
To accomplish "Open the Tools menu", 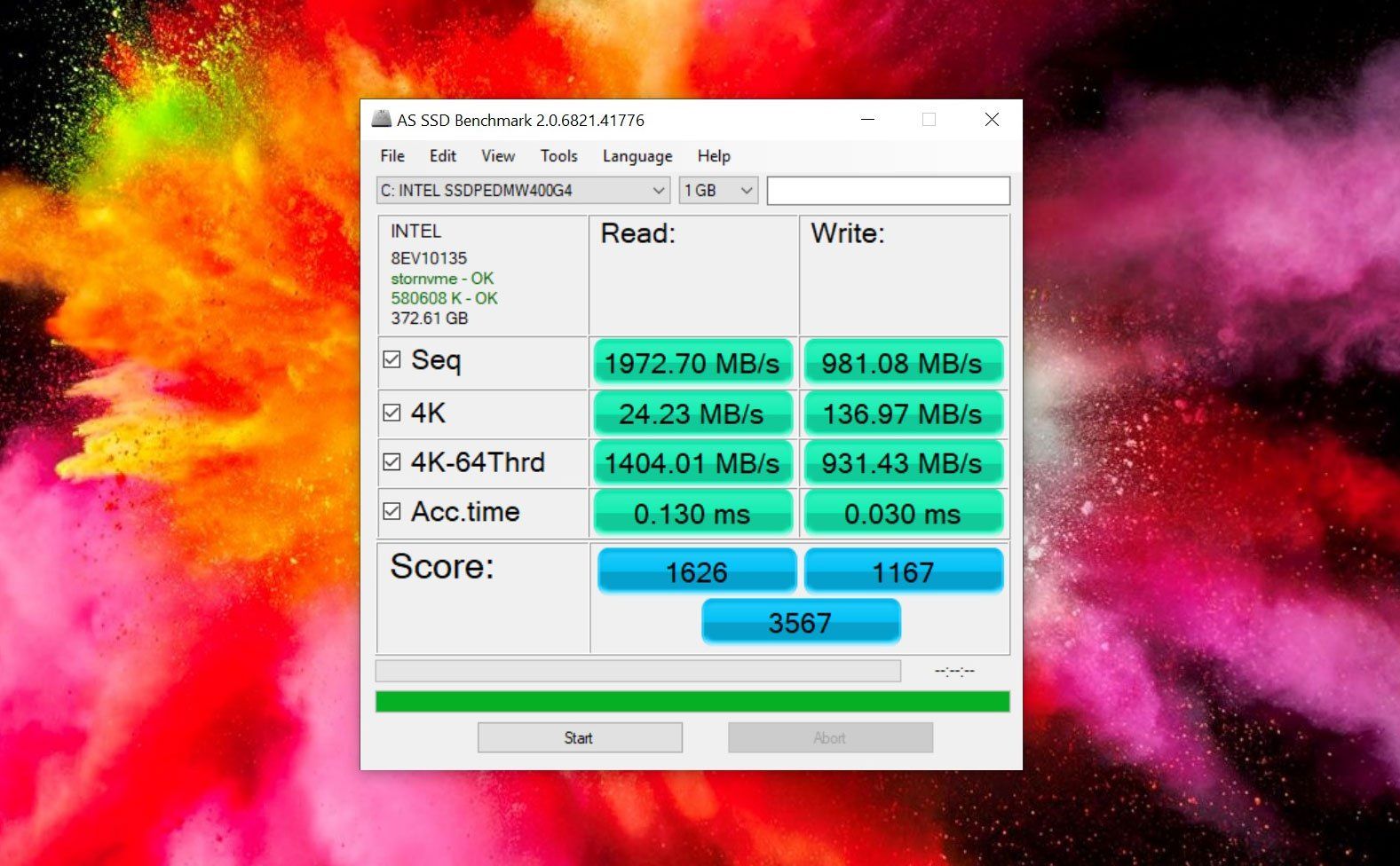I will coord(559,156).
